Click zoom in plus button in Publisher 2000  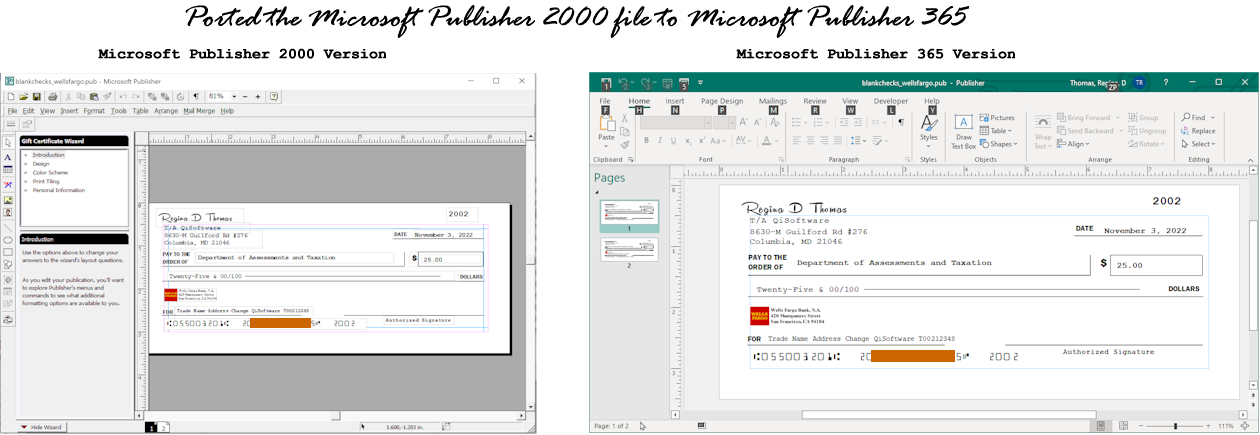click(x=258, y=96)
